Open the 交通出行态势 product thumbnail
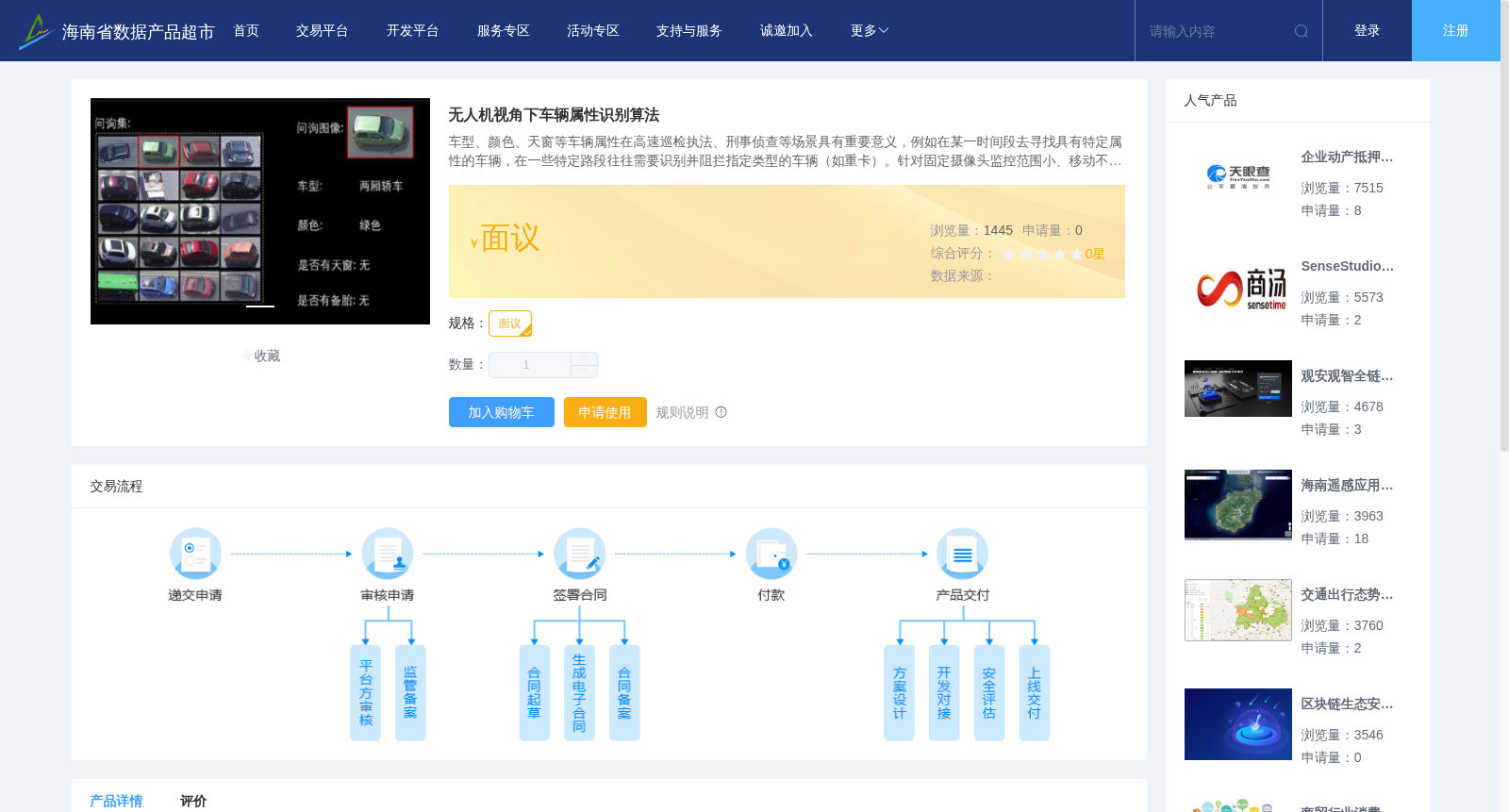Screen dimensions: 1509x812 click(x=1238, y=610)
